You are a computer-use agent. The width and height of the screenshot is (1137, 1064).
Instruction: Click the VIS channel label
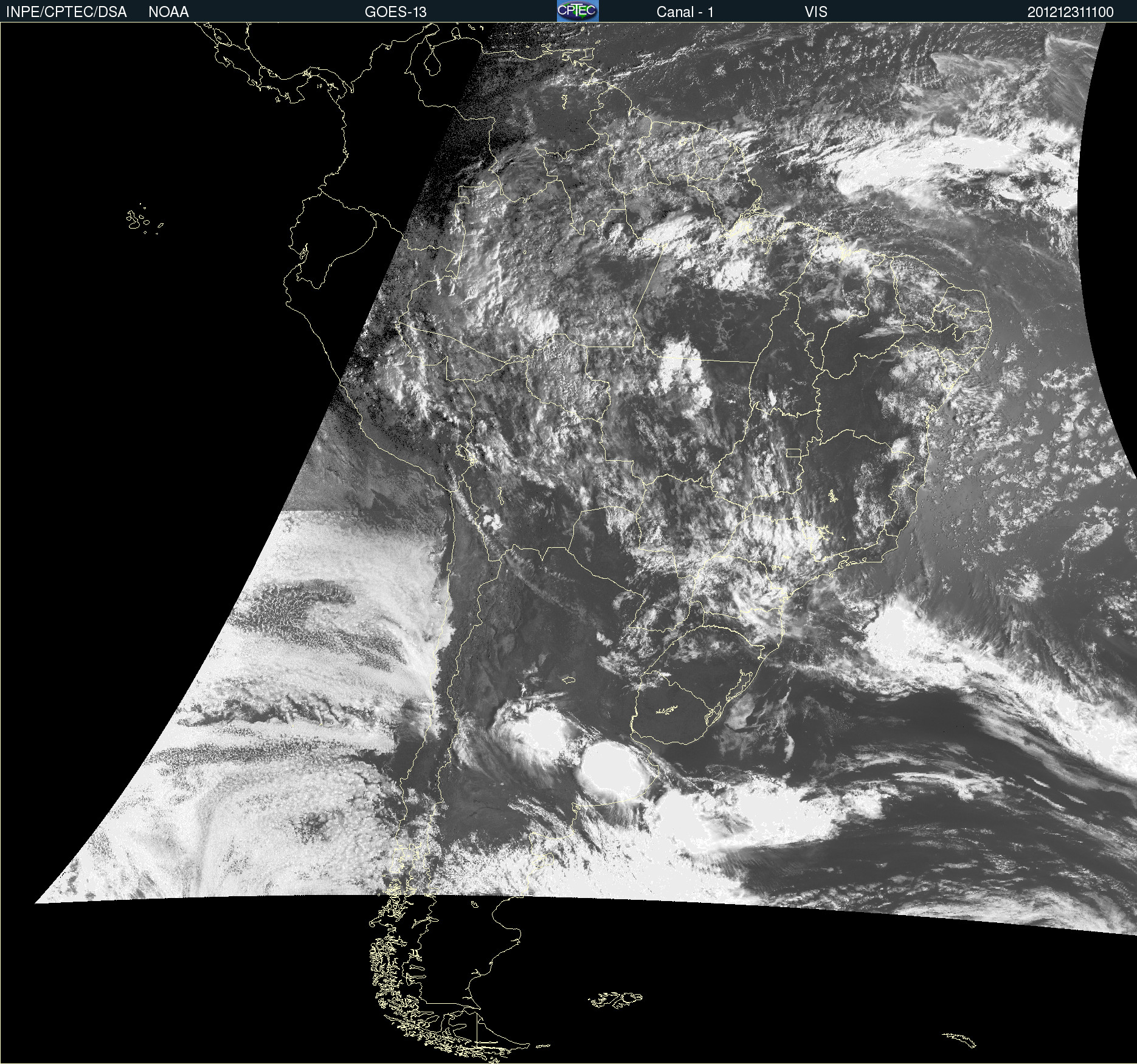816,12
